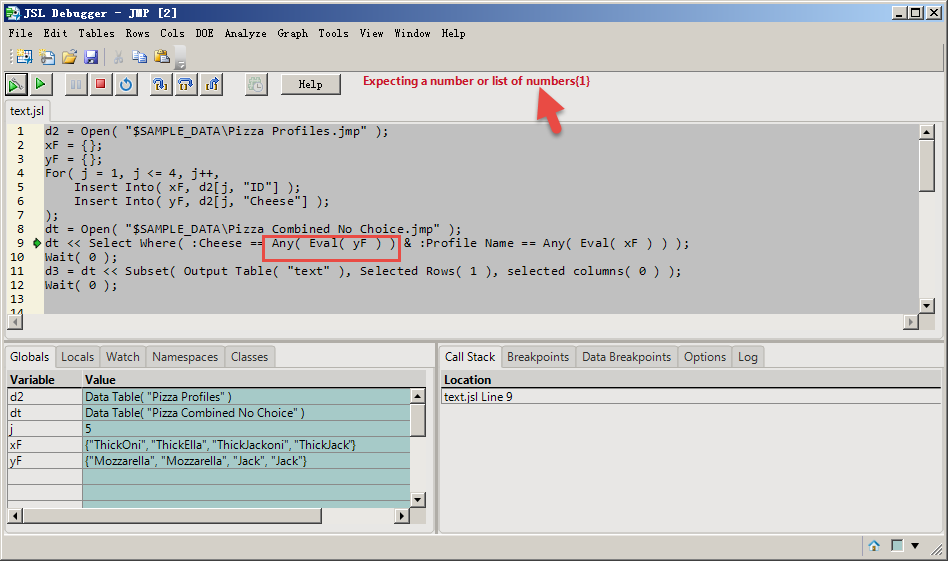948x561 pixels.
Task: Click the Pause Break All icon
Action: tap(76, 85)
